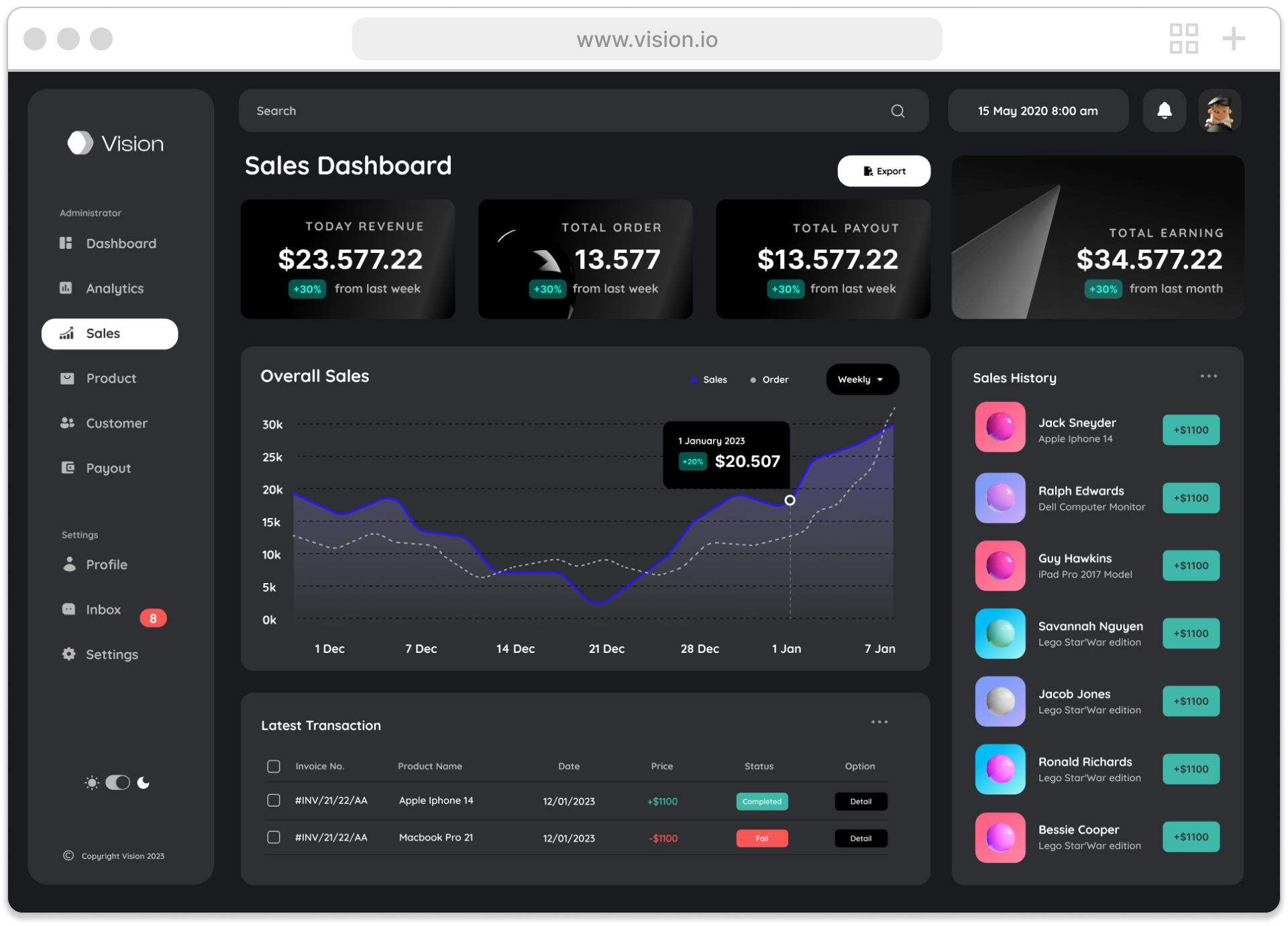Image resolution: width=1288 pixels, height=926 pixels.
Task: Open the user avatar profile picture
Action: click(x=1219, y=111)
